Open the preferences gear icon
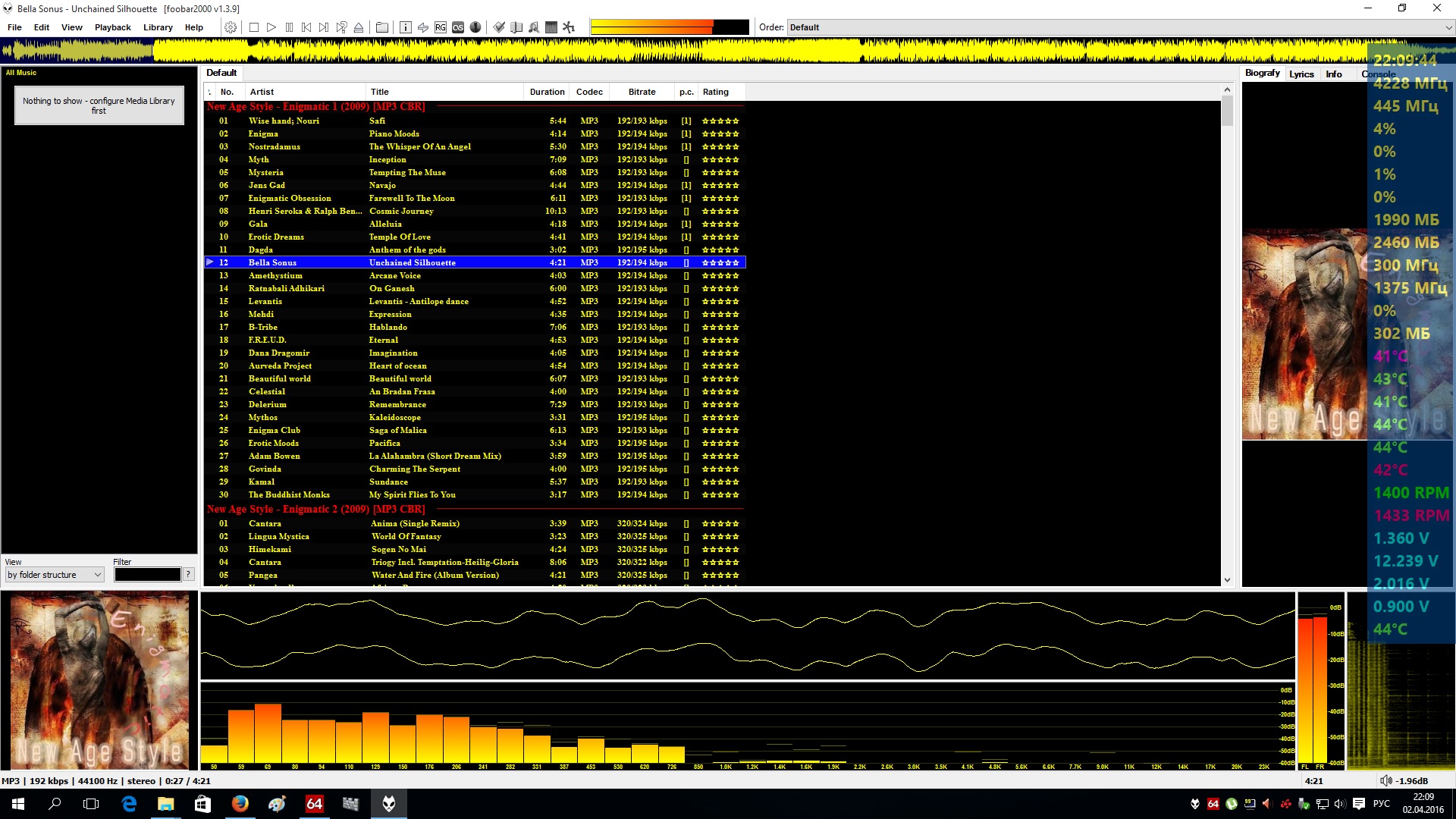Viewport: 1456px width, 819px height. click(231, 27)
